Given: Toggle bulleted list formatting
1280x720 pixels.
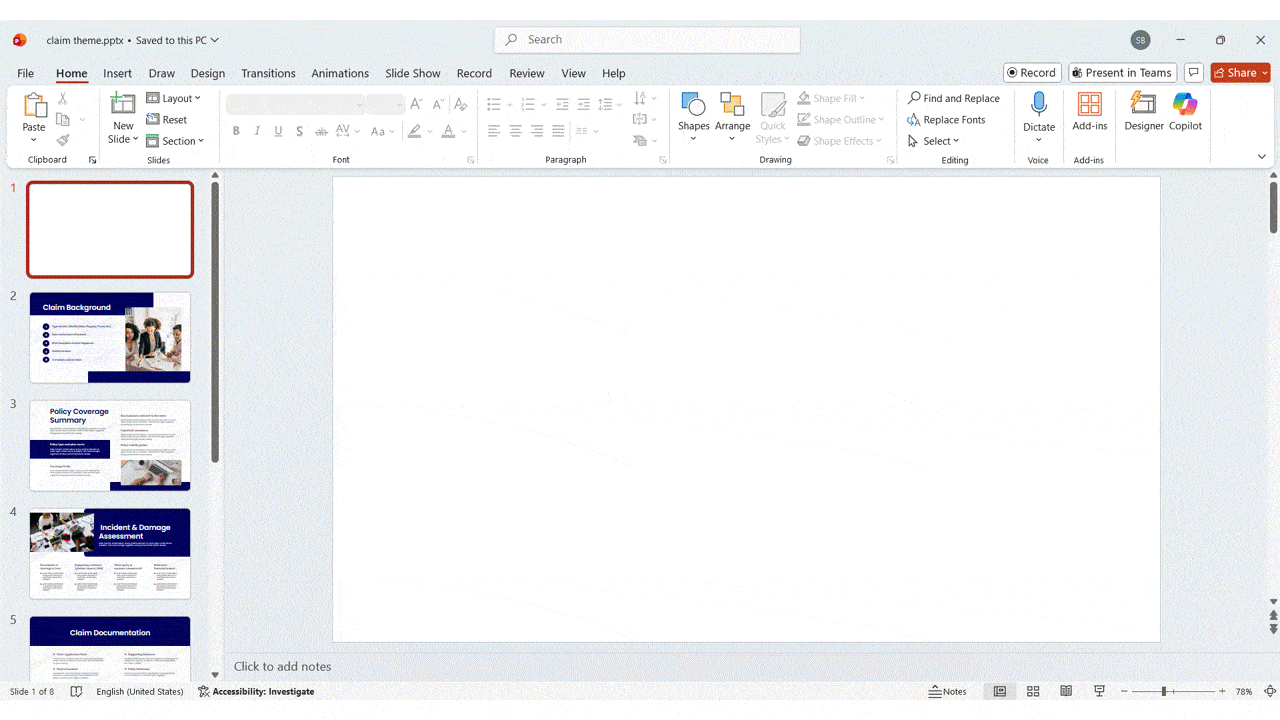Looking at the screenshot, I should pyautogui.click(x=491, y=104).
